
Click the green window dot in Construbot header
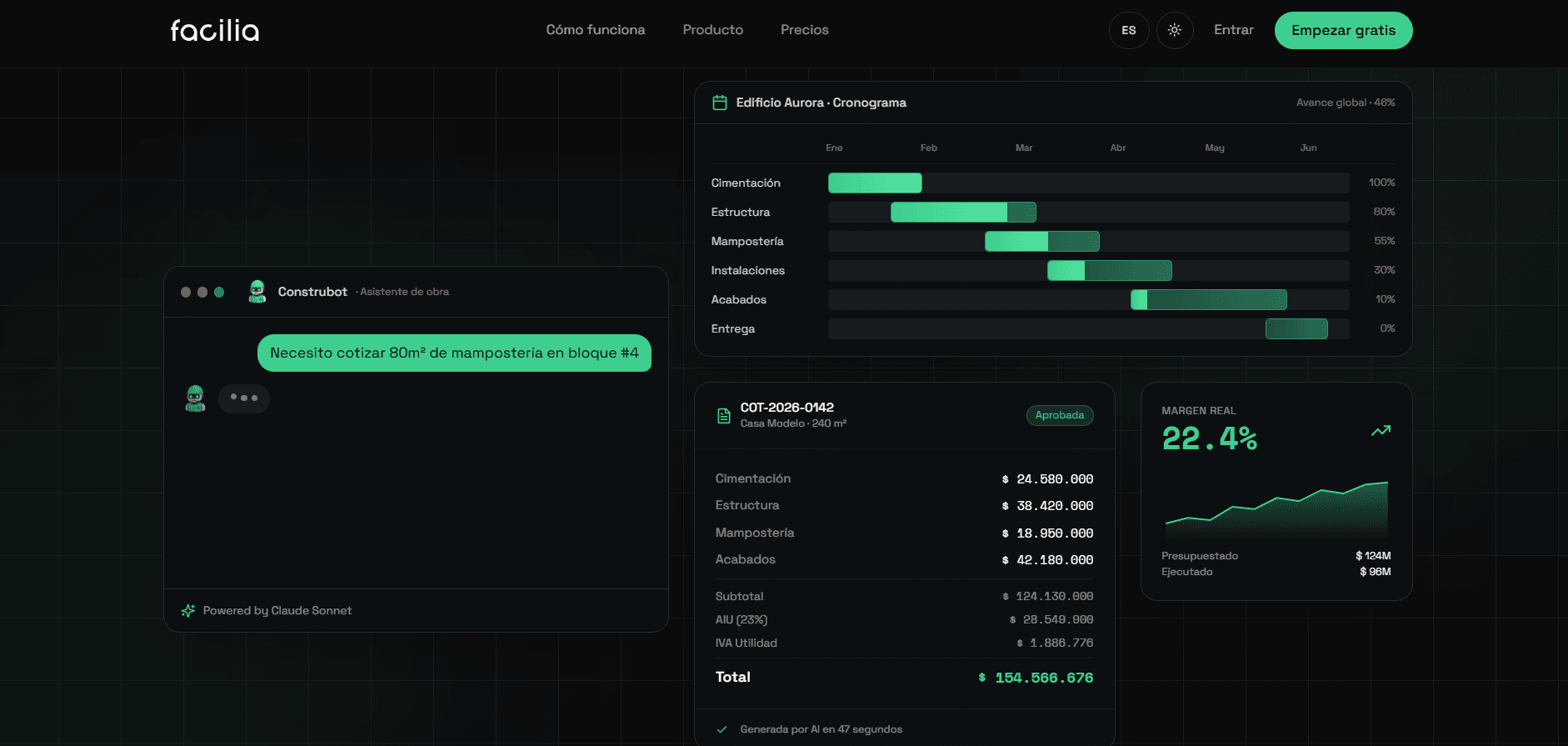(x=219, y=293)
